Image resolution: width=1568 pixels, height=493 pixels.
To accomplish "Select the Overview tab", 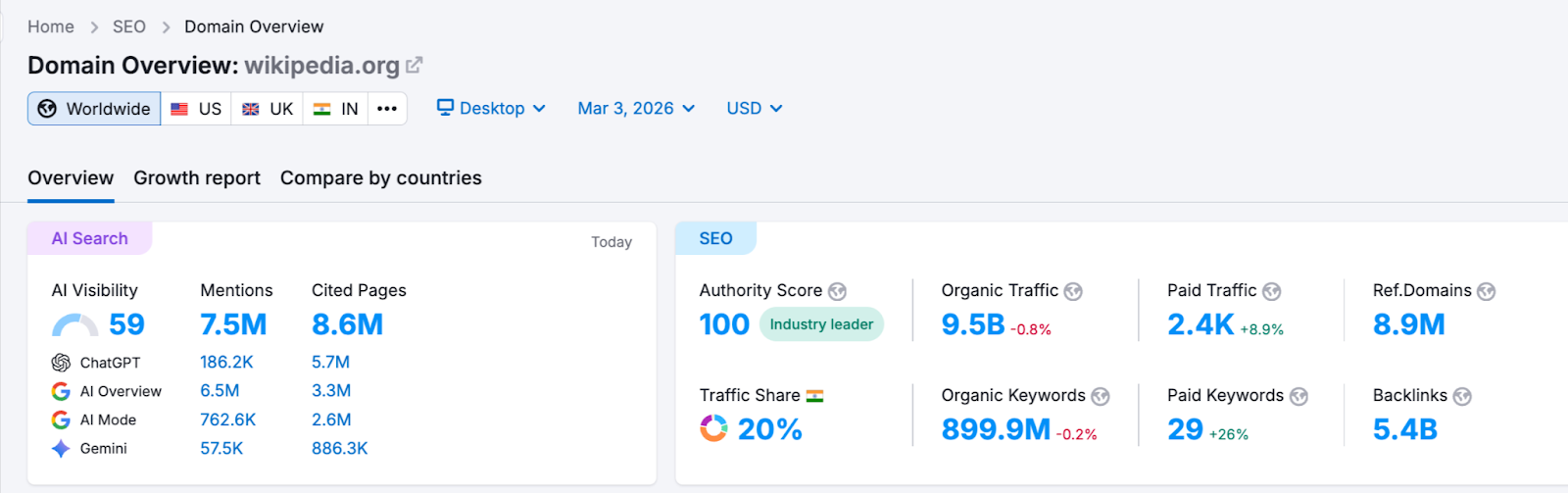I will (x=71, y=178).
